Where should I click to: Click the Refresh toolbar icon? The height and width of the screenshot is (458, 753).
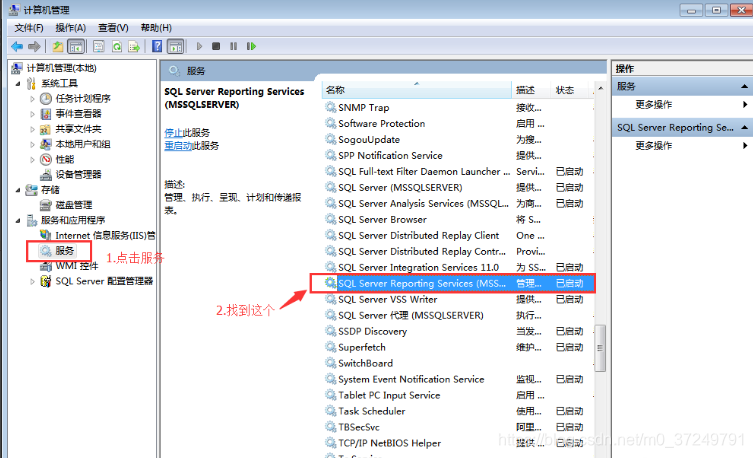click(x=117, y=47)
